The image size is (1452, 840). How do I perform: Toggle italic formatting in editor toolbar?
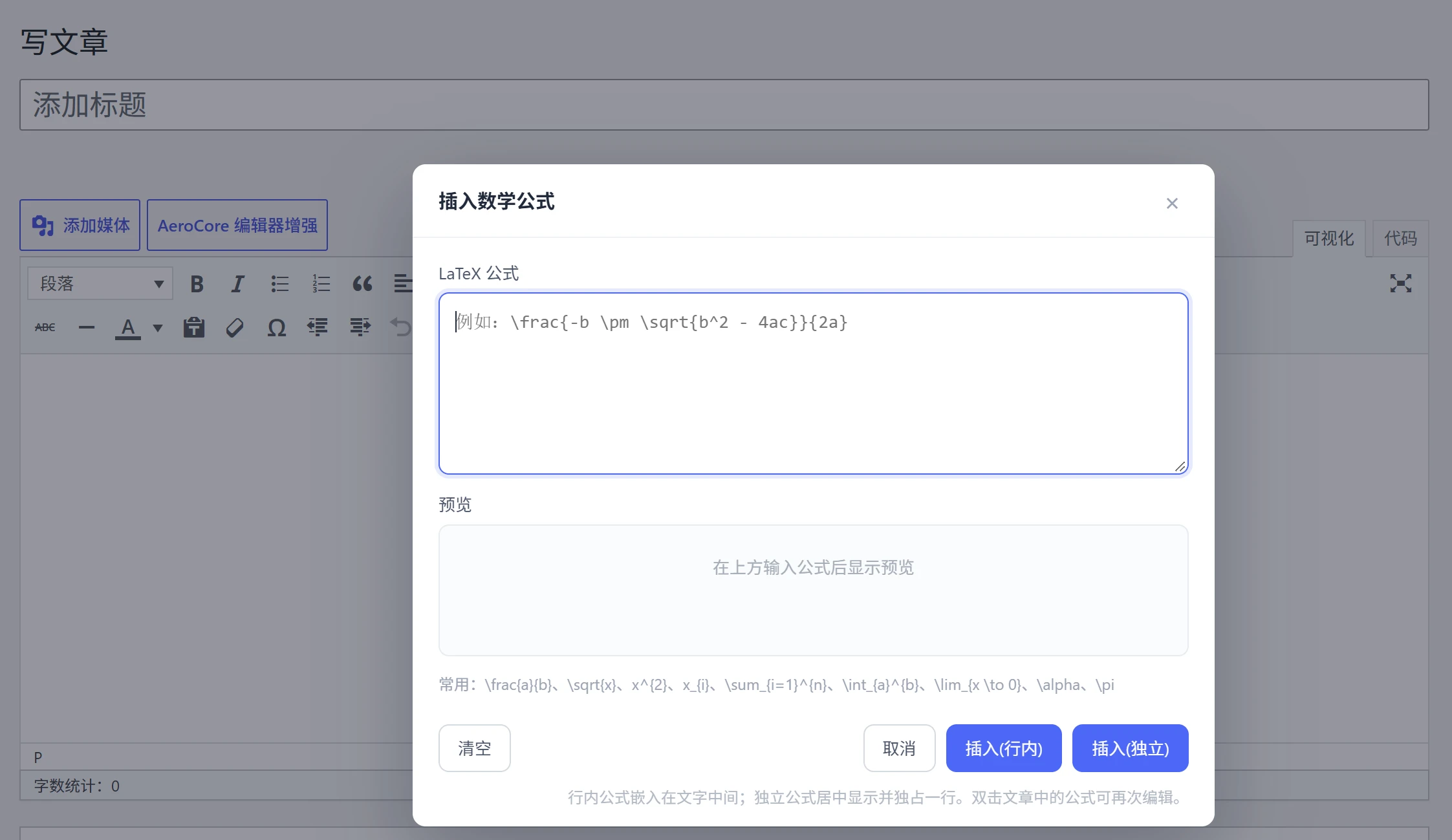[238, 284]
